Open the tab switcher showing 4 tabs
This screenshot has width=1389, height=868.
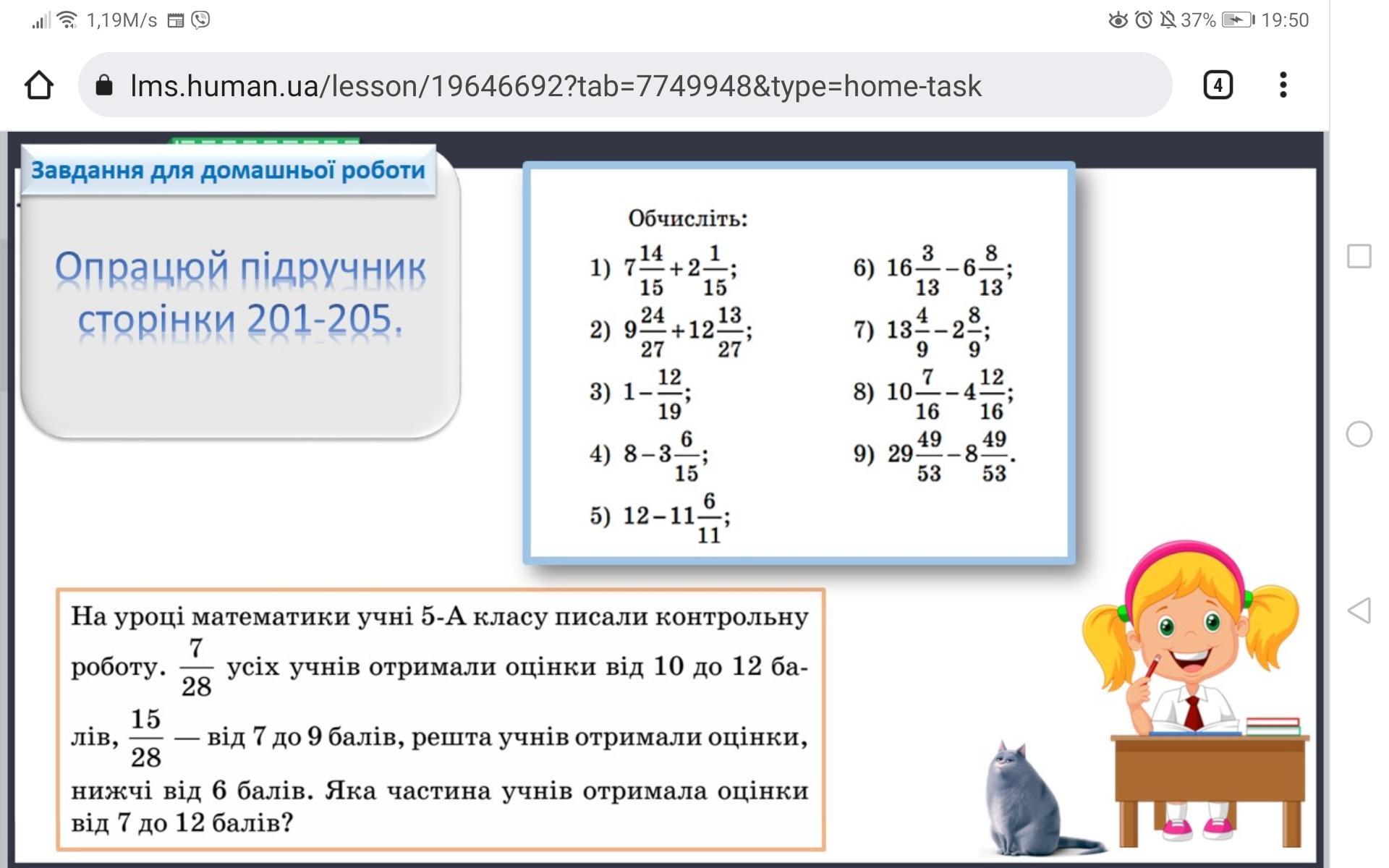1218,85
